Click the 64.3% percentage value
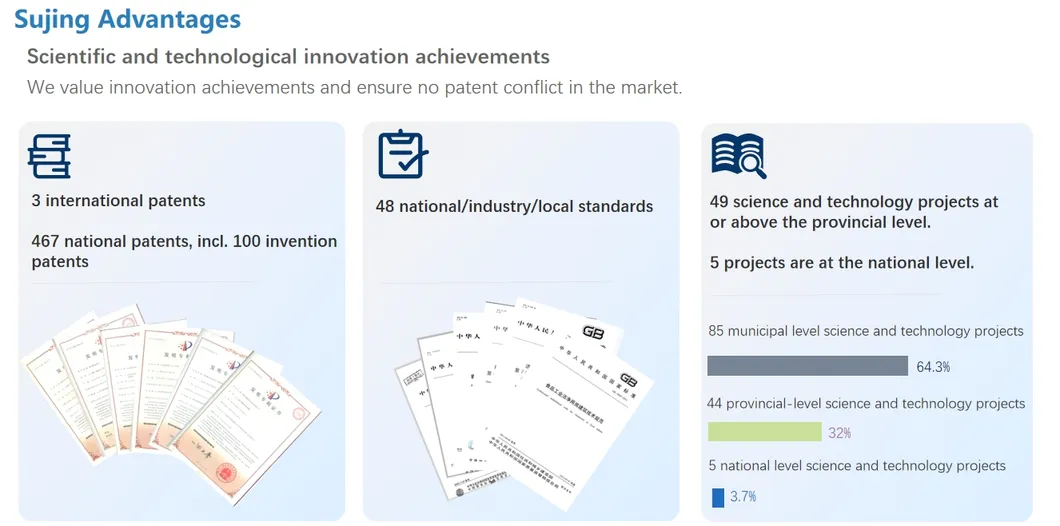Screen dimensions: 1060x526 point(933,367)
